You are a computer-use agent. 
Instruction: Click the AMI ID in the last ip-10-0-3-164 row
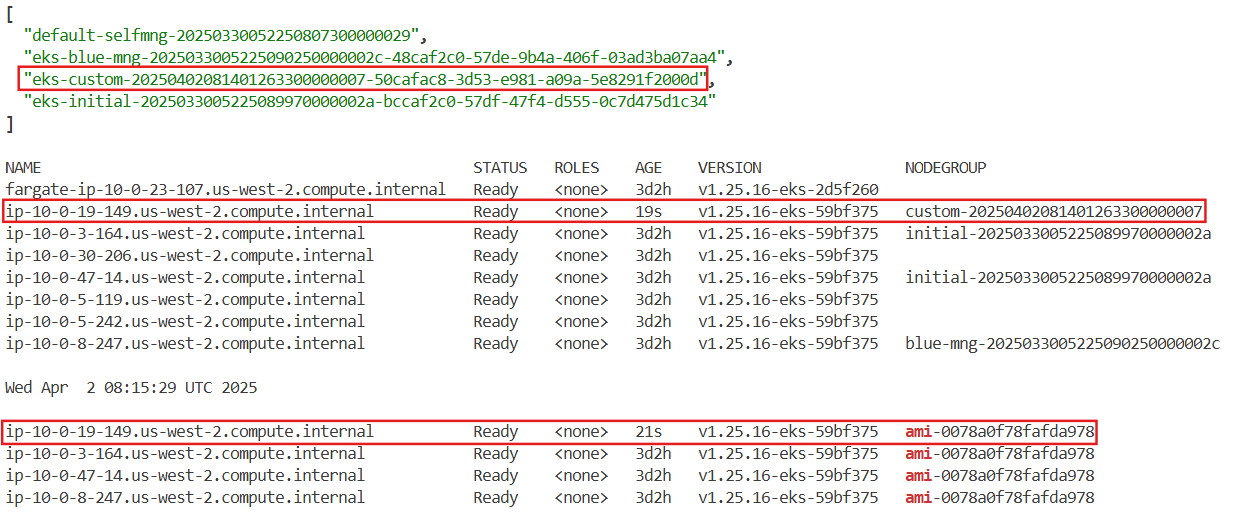(x=1000, y=454)
